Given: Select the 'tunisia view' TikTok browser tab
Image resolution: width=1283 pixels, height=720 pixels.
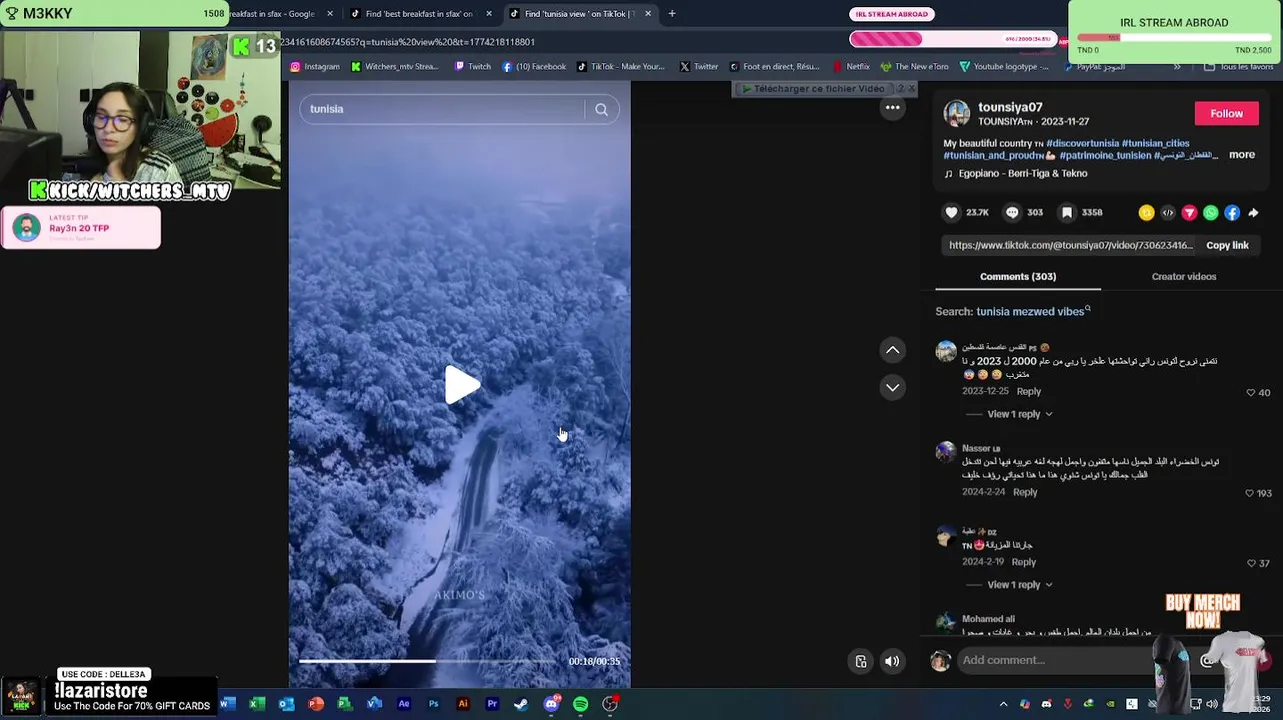Looking at the screenshot, I should [x=580, y=14].
